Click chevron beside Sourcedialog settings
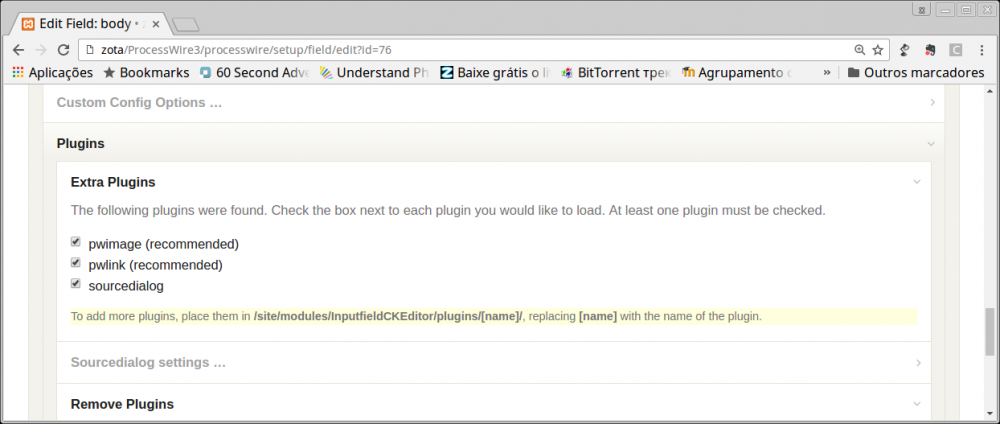Screen dimensions: 1000x424 coord(918,363)
